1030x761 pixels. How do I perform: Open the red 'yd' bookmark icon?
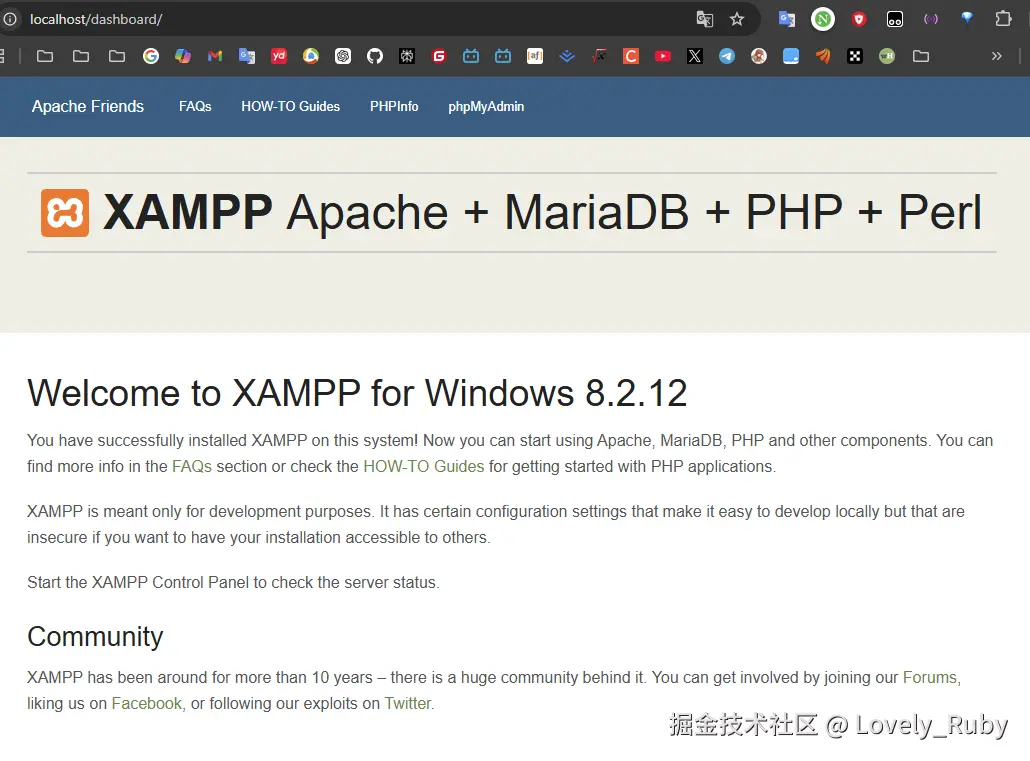[x=279, y=56]
